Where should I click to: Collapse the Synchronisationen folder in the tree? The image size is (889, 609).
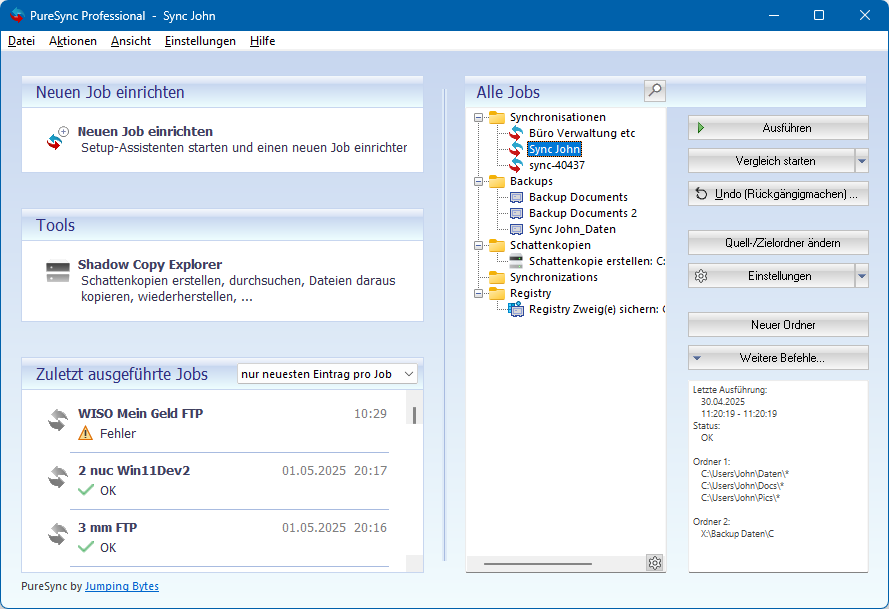tap(479, 117)
